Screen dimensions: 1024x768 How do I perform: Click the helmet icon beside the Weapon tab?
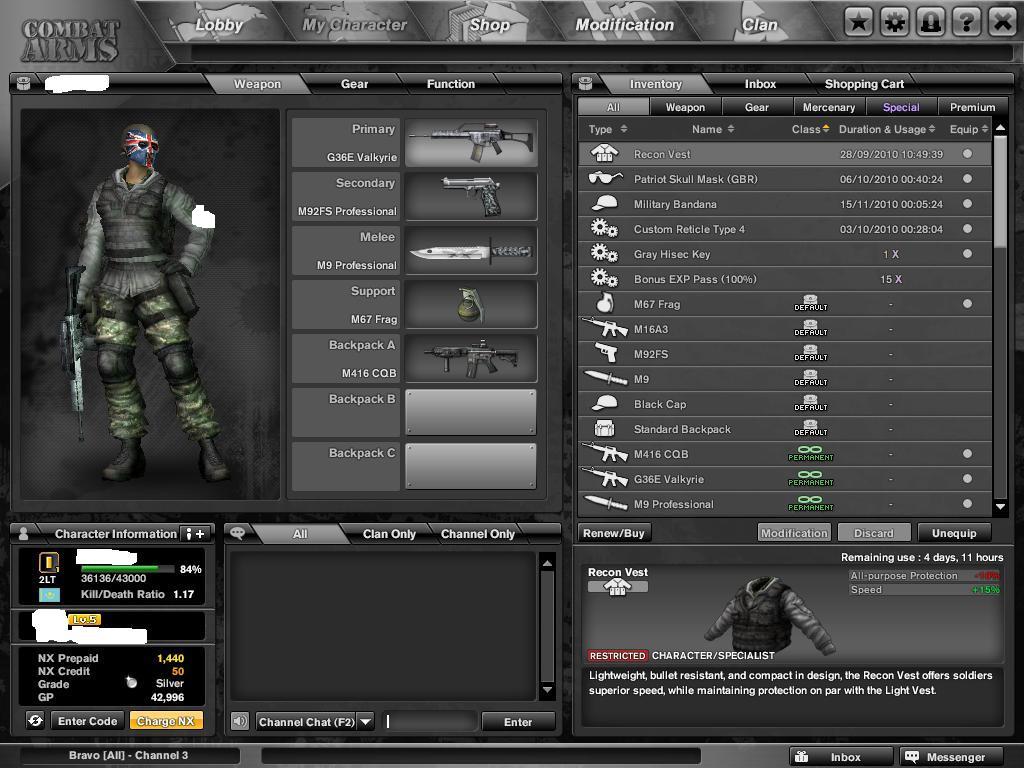24,83
